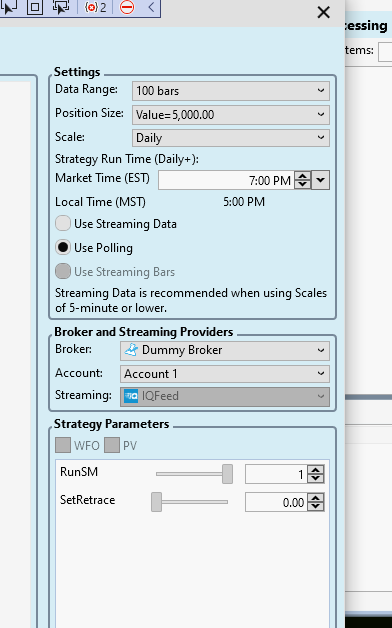Click the square layout icon in the toolbar

click(35, 7)
